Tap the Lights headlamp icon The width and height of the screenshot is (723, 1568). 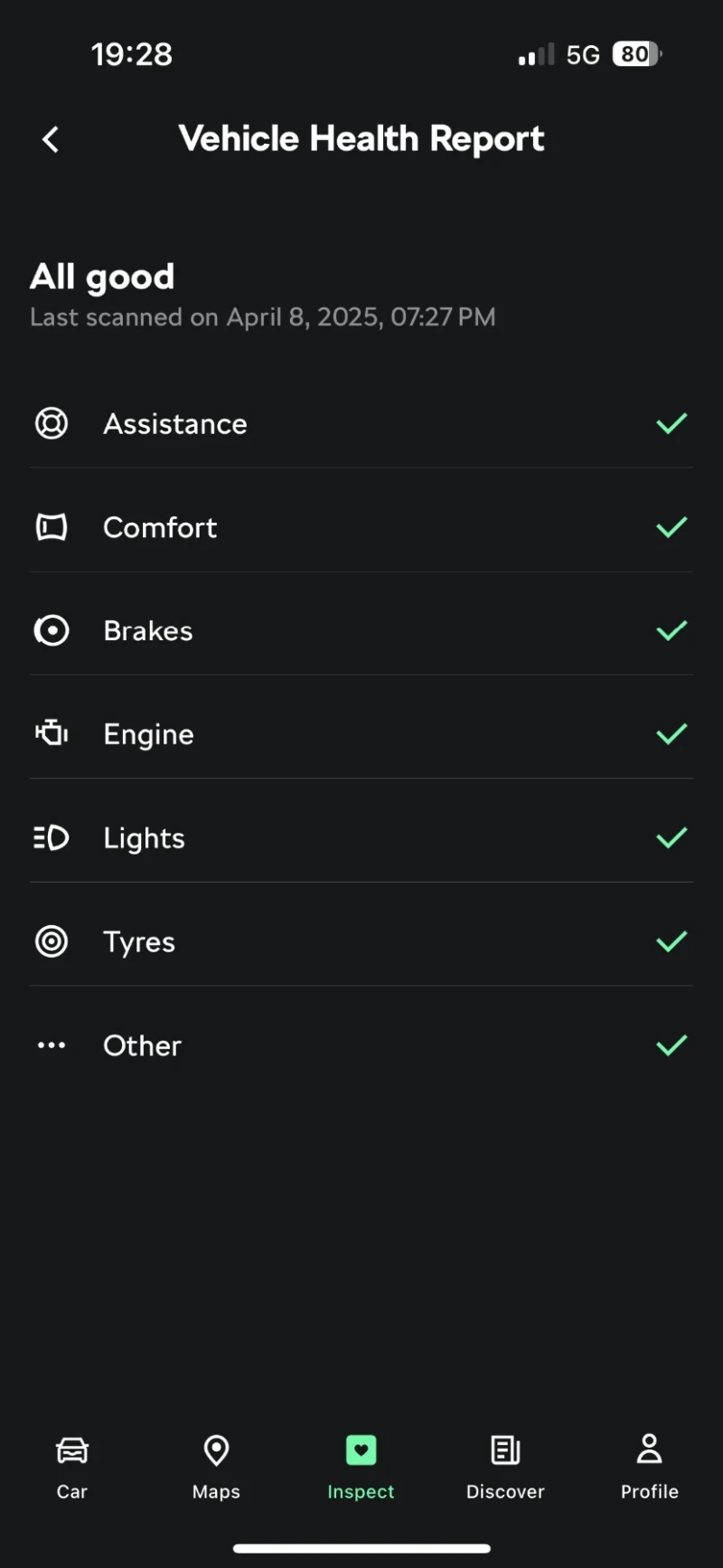coord(52,837)
